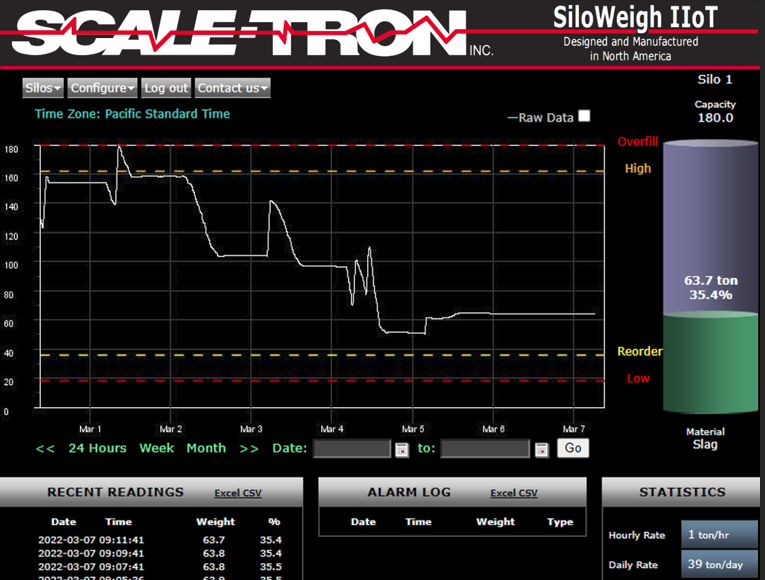Go to previous period with << arrows

click(x=45, y=448)
